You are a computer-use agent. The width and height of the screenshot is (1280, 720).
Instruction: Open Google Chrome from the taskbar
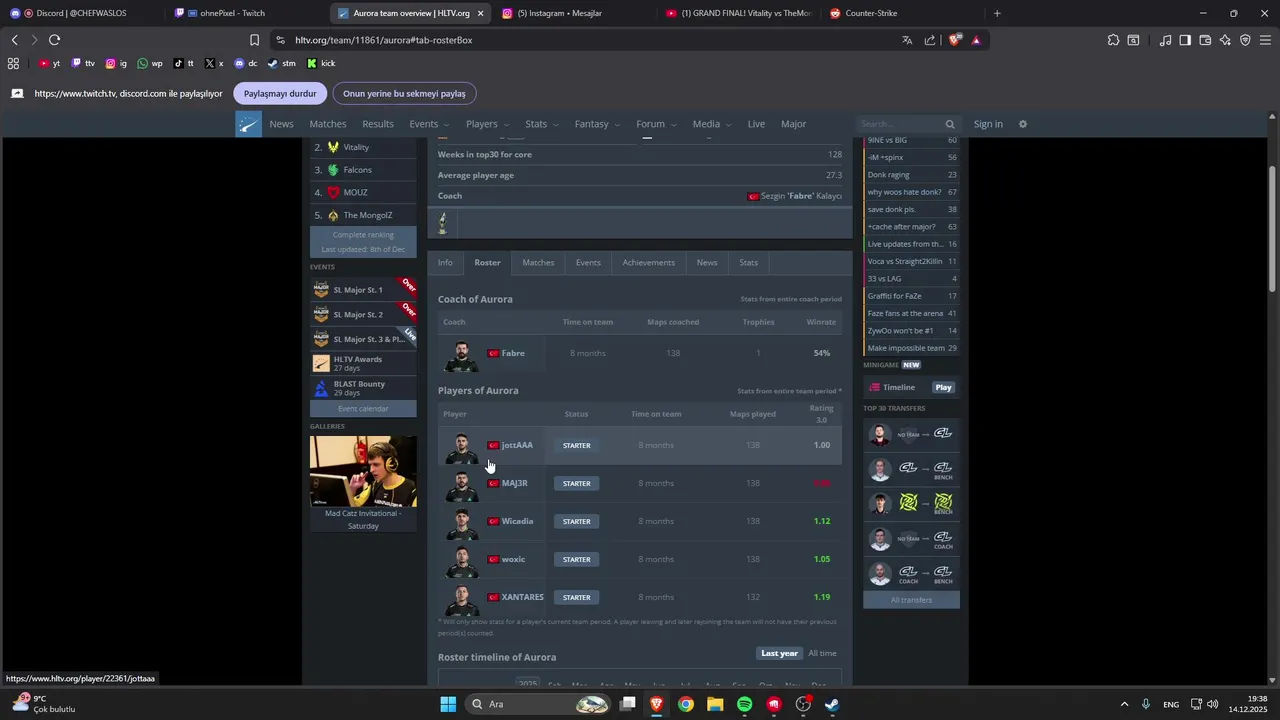pyautogui.click(x=686, y=704)
